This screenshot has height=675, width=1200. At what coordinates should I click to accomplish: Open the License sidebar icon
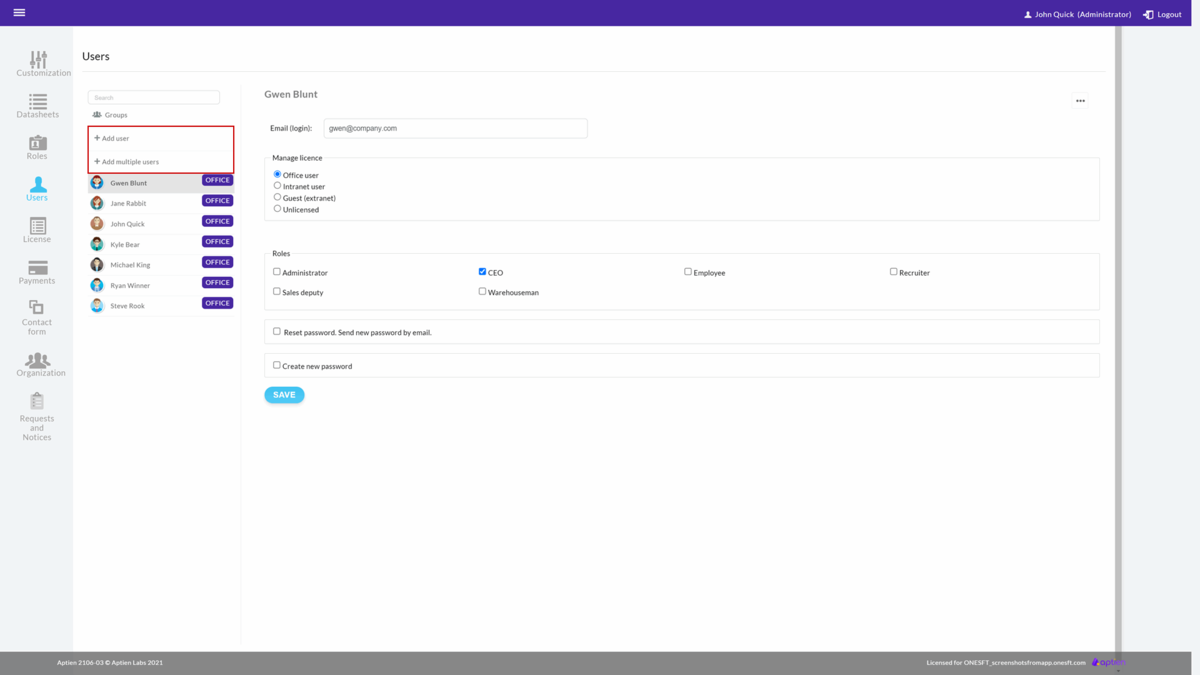[37, 226]
